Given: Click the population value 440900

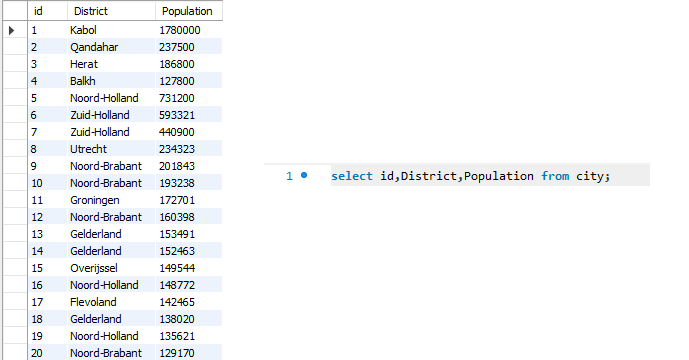Looking at the screenshot, I should (x=177, y=132).
